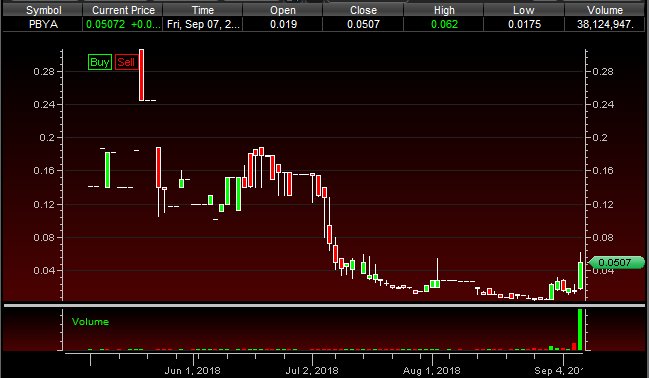649x378 pixels.
Task: Click the Close column header
Action: (x=363, y=10)
